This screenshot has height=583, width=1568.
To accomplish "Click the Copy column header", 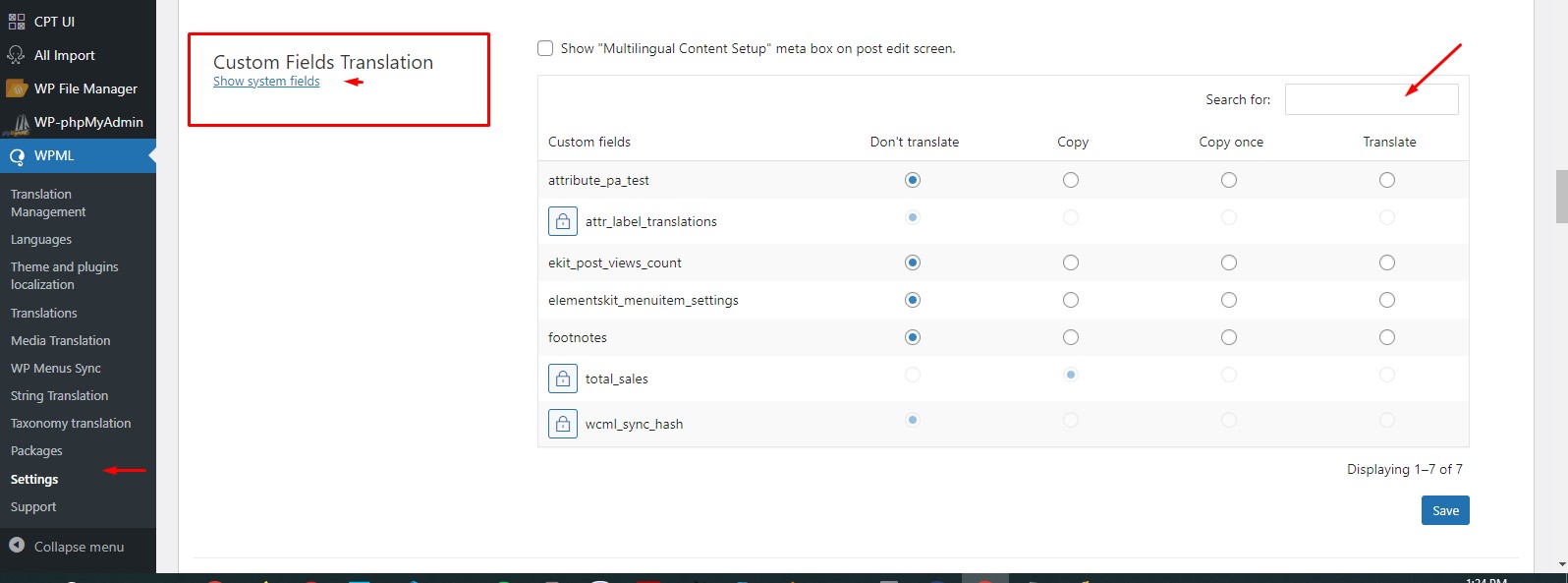I will pyautogui.click(x=1073, y=142).
